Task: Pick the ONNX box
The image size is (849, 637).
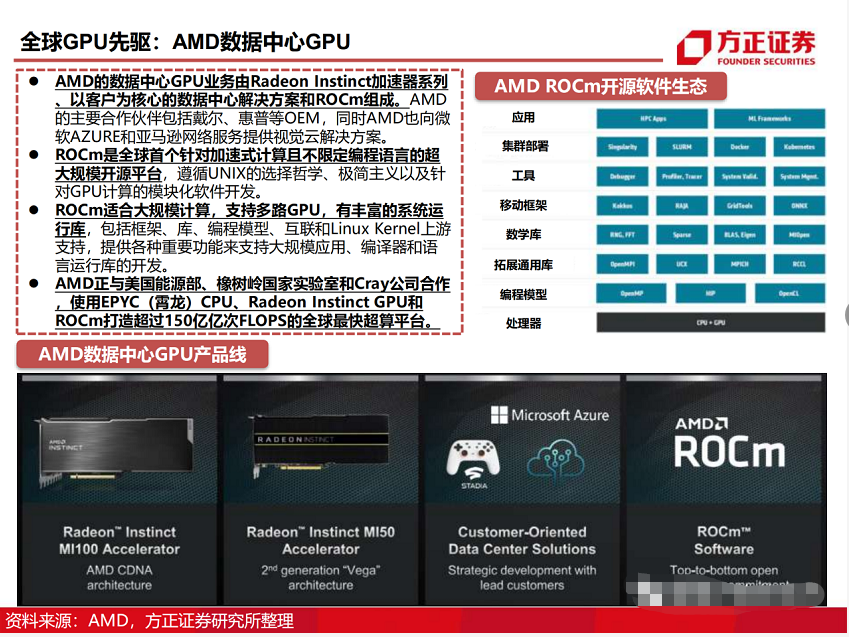Action: click(799, 206)
